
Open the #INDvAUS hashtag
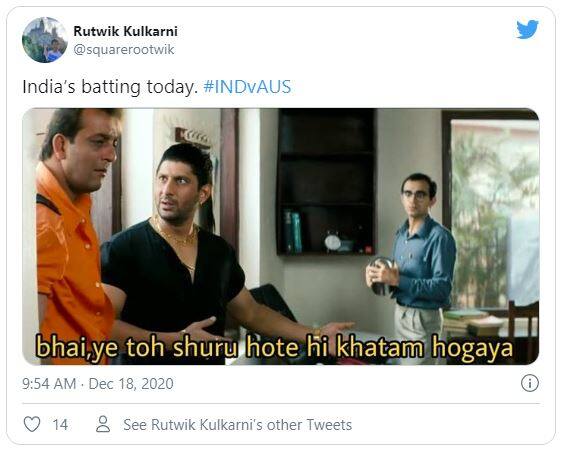tap(247, 87)
